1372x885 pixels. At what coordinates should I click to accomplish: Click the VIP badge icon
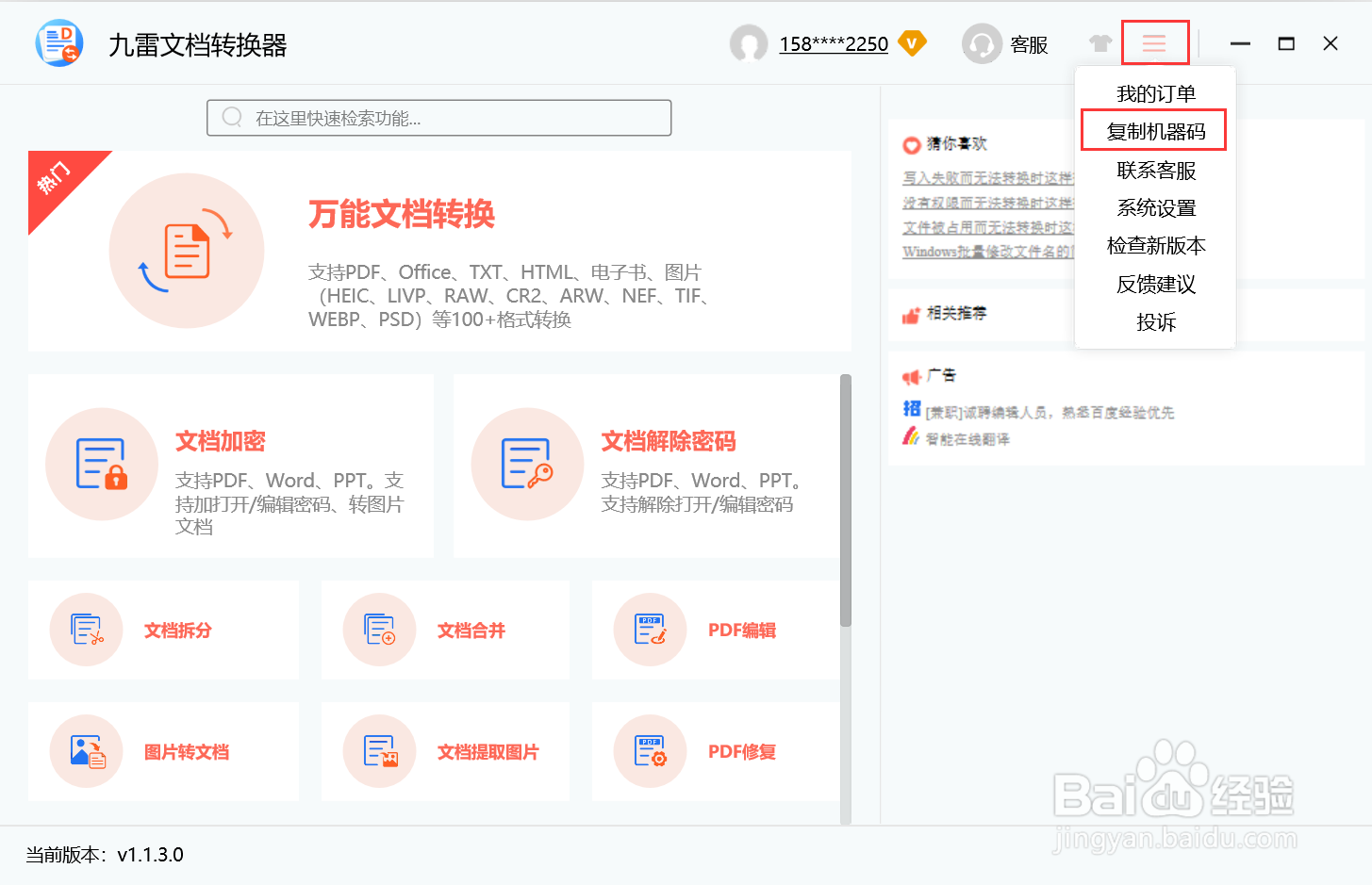click(x=912, y=43)
